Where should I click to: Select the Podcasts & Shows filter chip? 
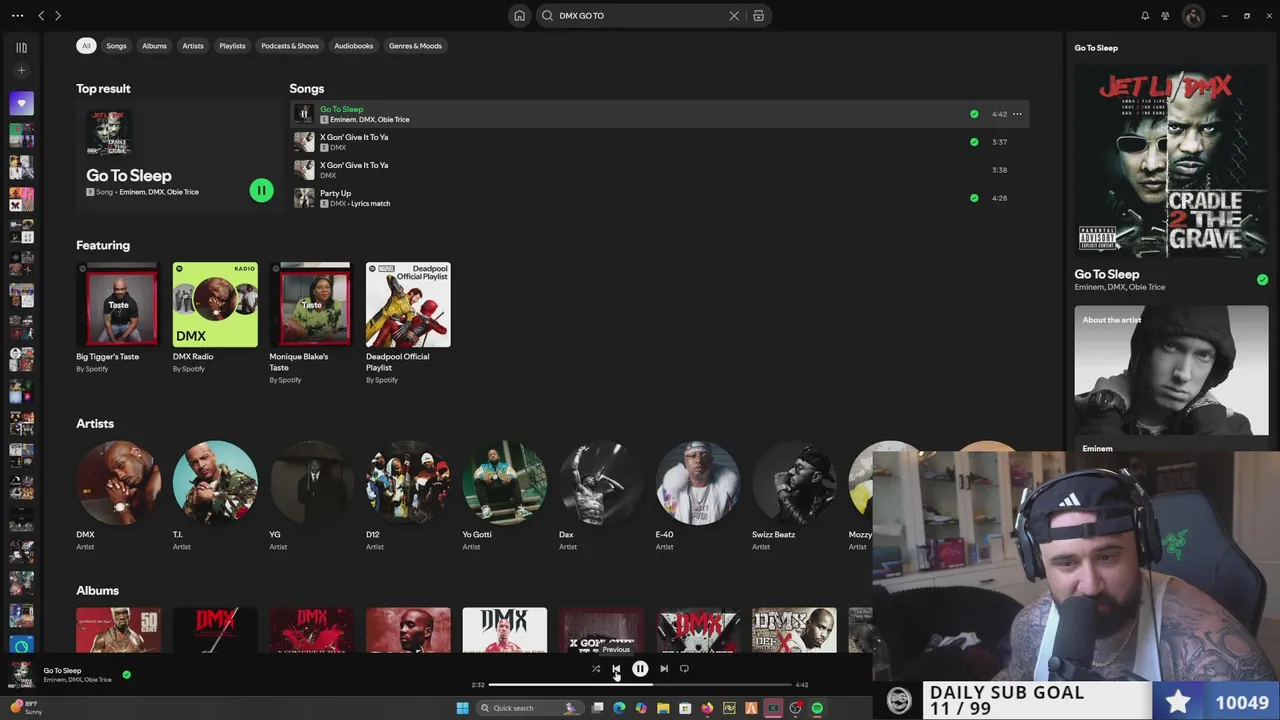pyautogui.click(x=290, y=46)
